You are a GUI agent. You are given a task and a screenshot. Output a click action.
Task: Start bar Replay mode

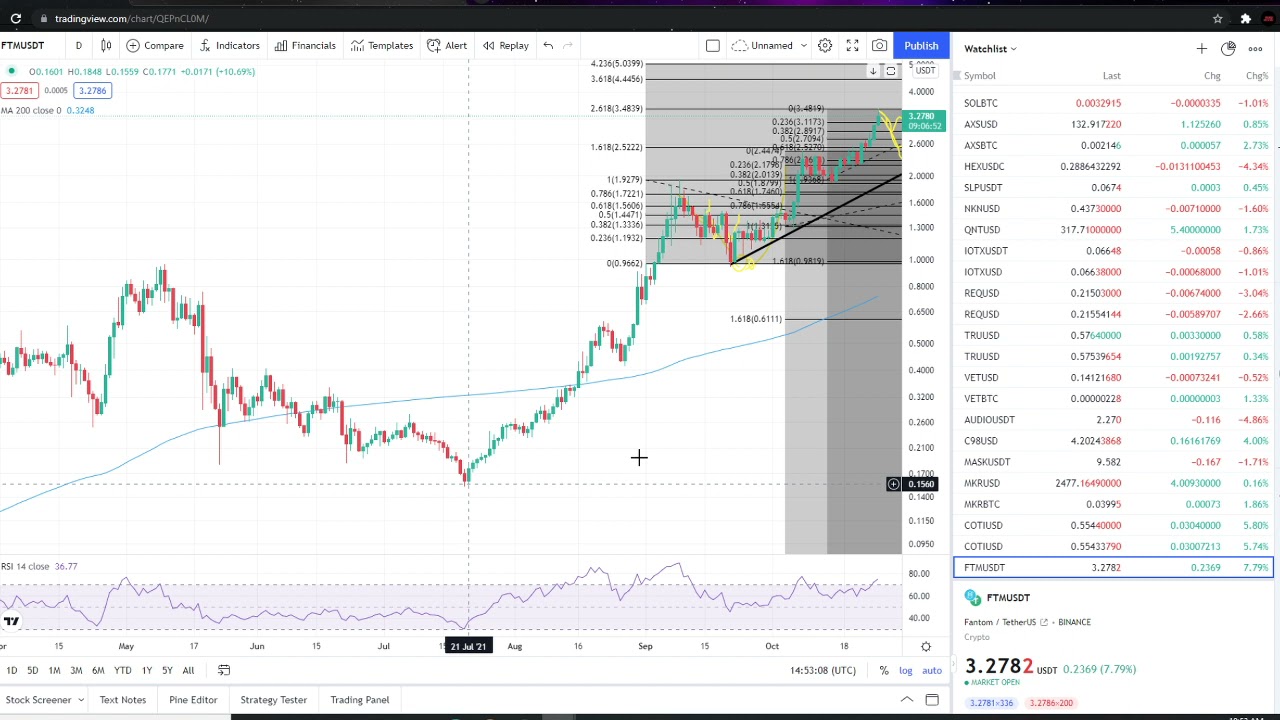coord(505,45)
